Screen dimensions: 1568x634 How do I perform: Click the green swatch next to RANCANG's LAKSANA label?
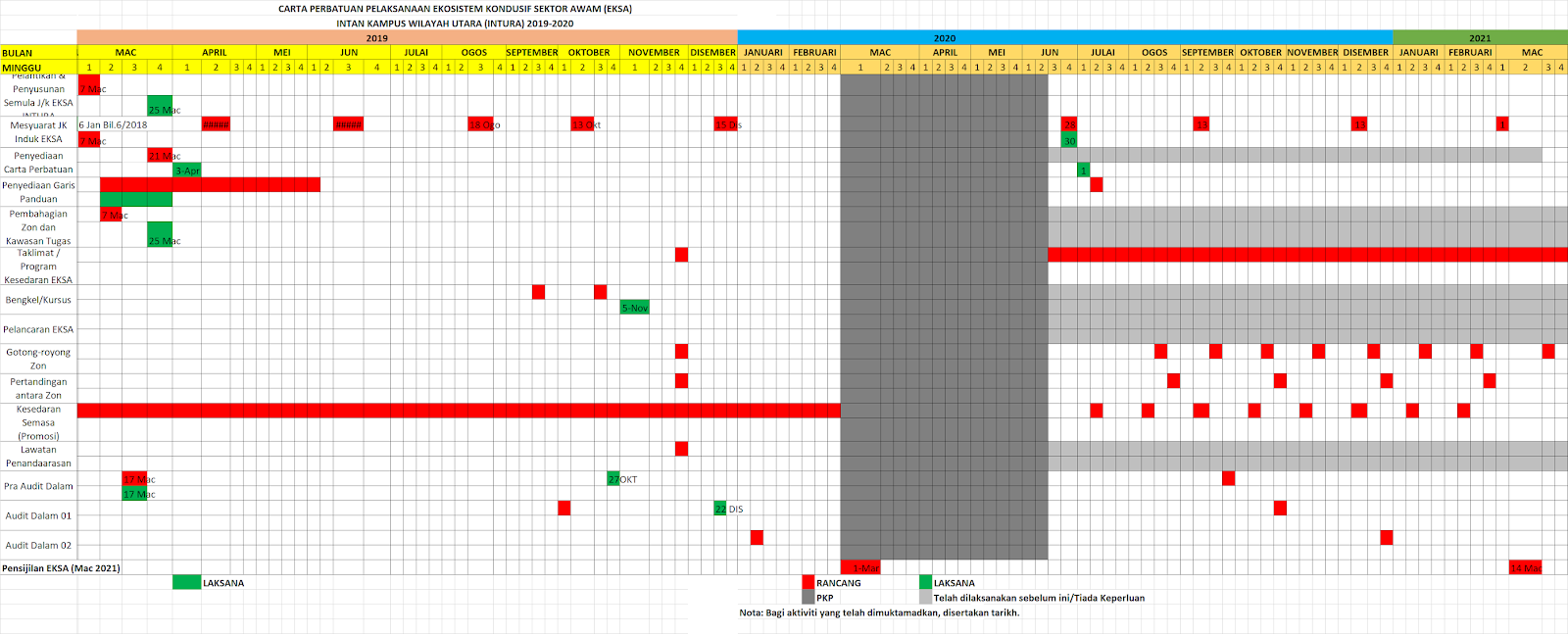(925, 582)
